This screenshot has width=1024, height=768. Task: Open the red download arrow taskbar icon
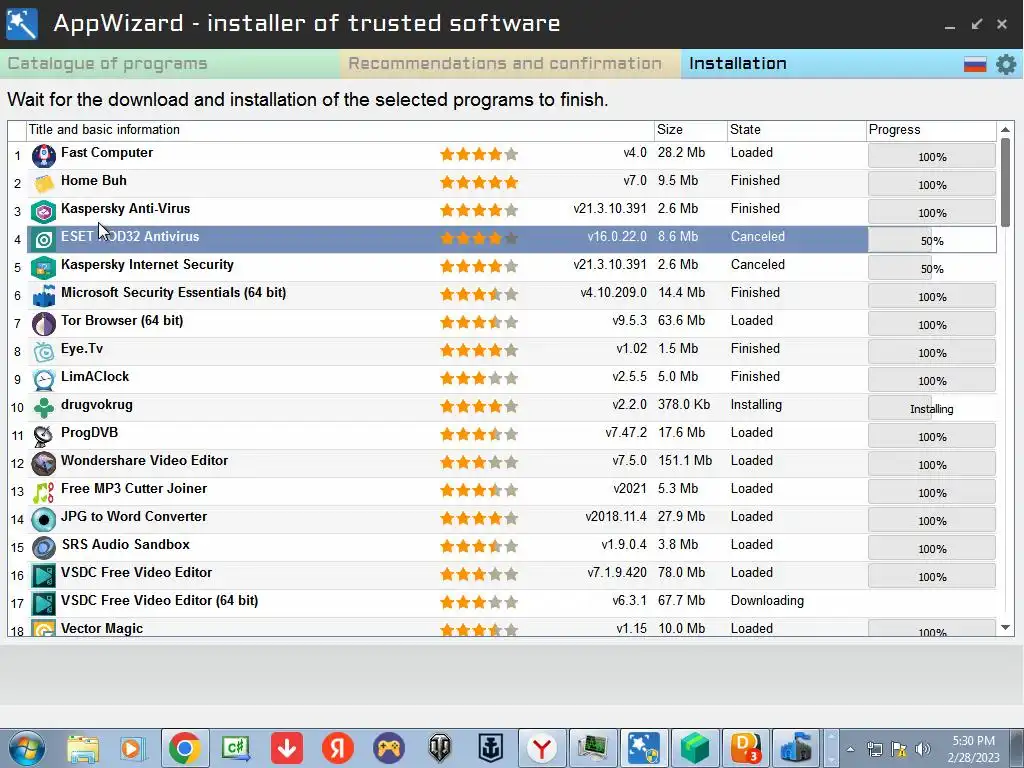tap(287, 748)
